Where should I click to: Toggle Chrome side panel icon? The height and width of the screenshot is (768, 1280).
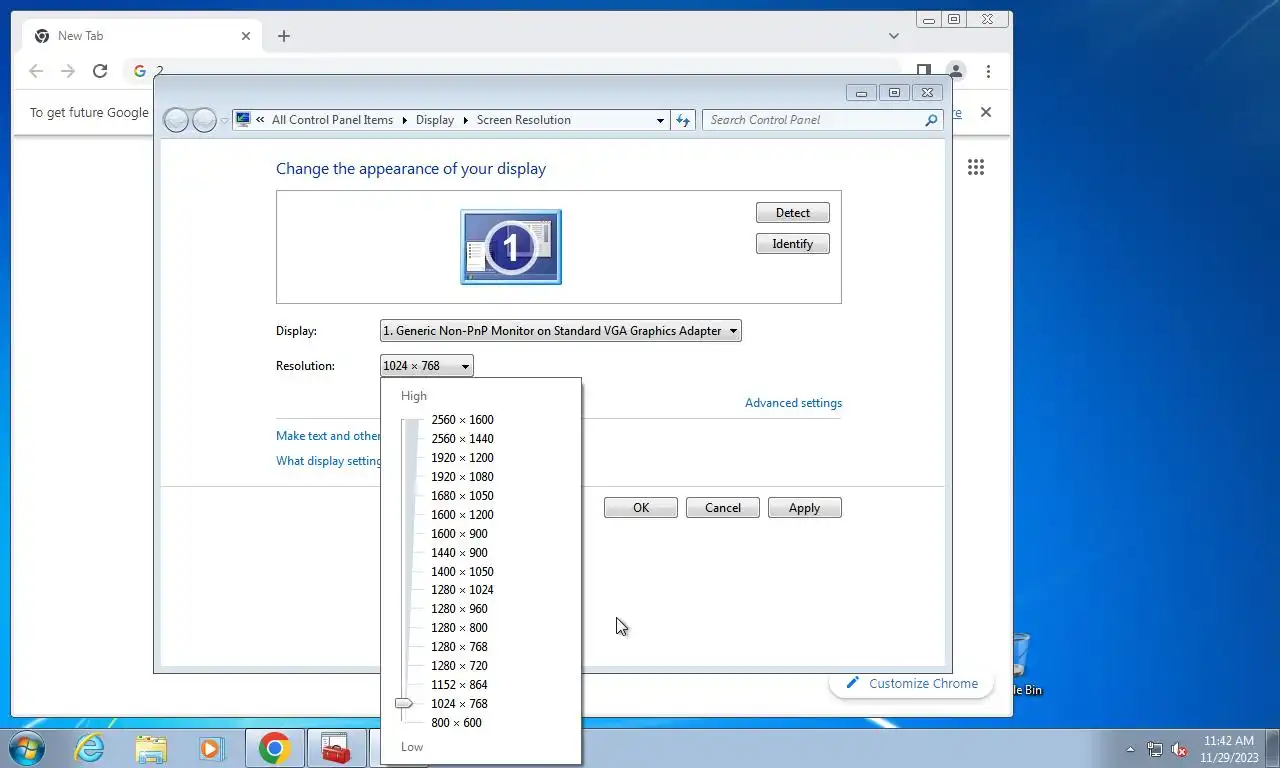924,69
